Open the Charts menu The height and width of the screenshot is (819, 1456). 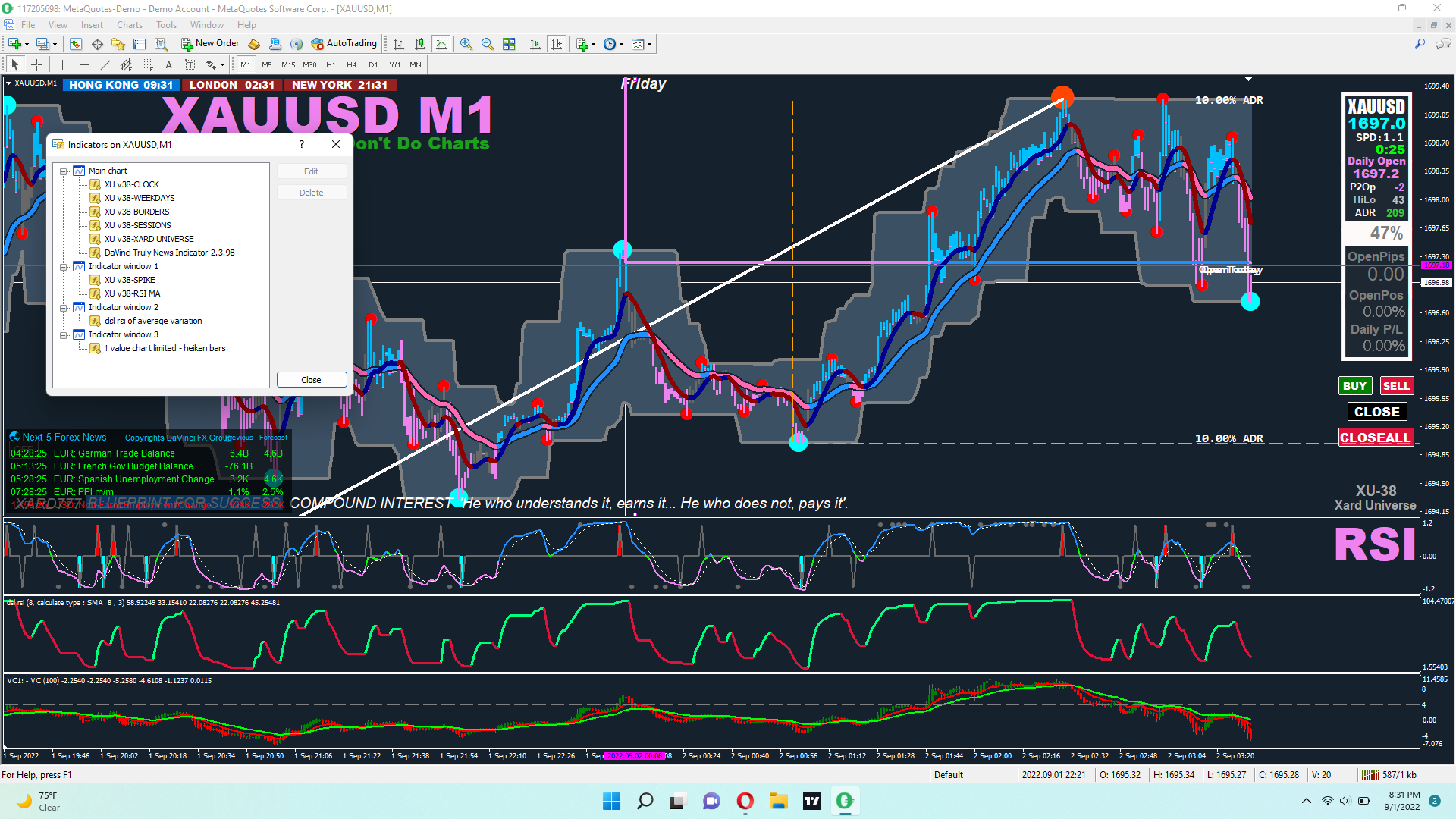tap(130, 25)
